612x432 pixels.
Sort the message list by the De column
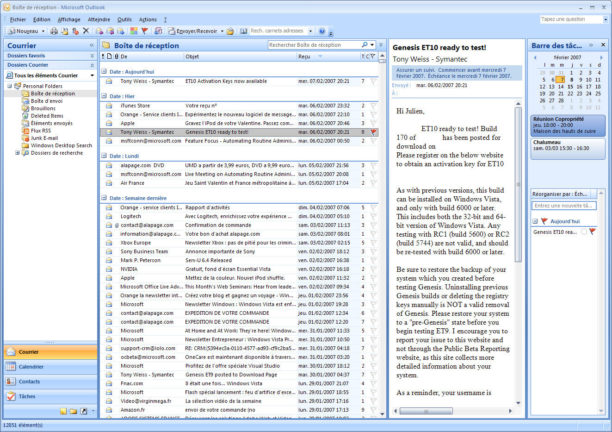coord(151,57)
